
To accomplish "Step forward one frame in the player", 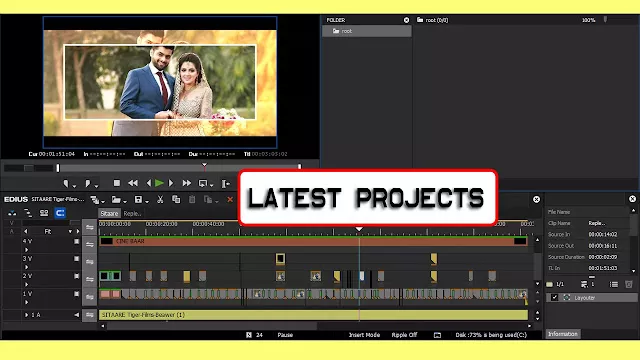I will (171, 183).
